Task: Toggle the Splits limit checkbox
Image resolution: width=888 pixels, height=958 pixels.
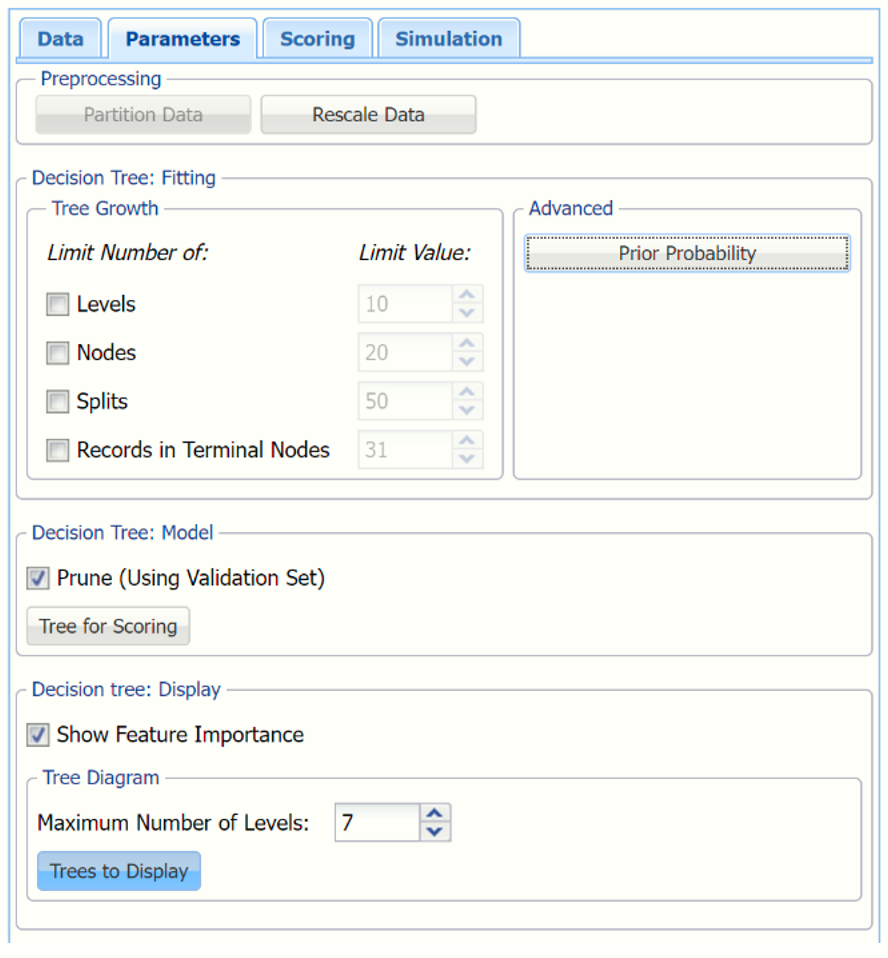Action: (x=58, y=402)
